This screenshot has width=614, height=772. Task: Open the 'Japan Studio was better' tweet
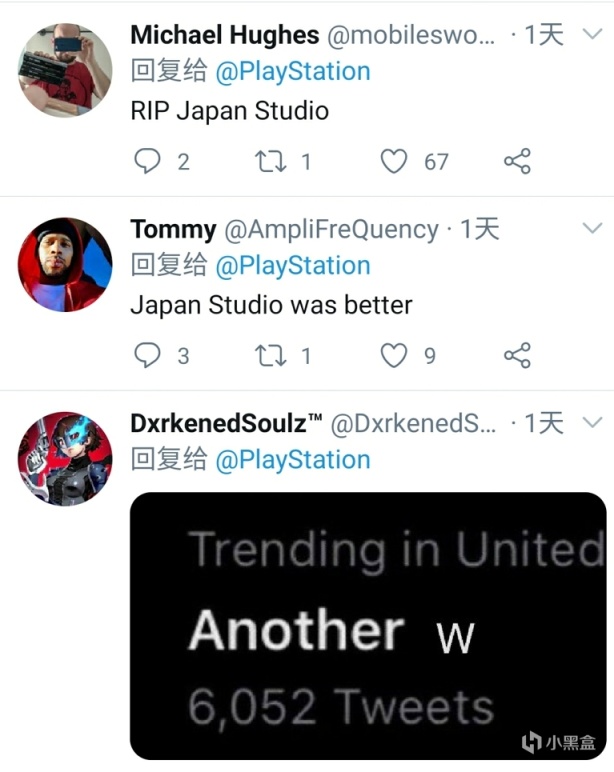pos(271,304)
